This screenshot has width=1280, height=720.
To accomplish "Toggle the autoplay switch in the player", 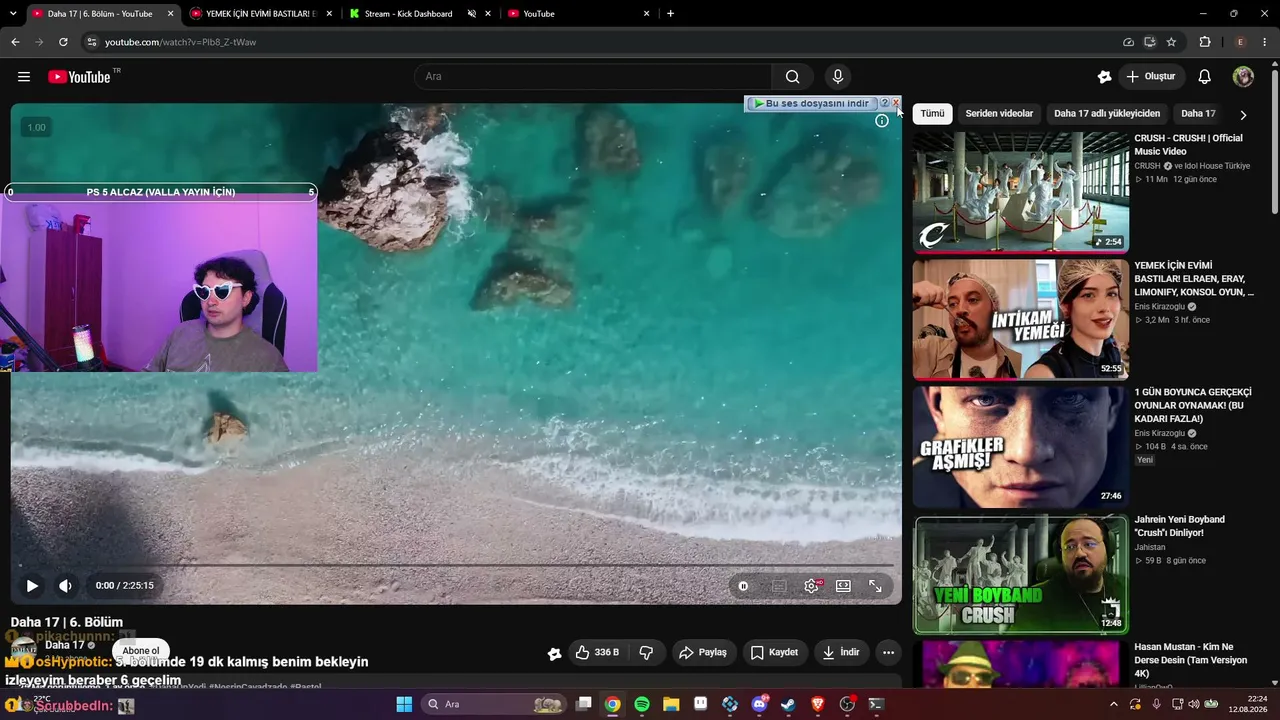I will [743, 586].
